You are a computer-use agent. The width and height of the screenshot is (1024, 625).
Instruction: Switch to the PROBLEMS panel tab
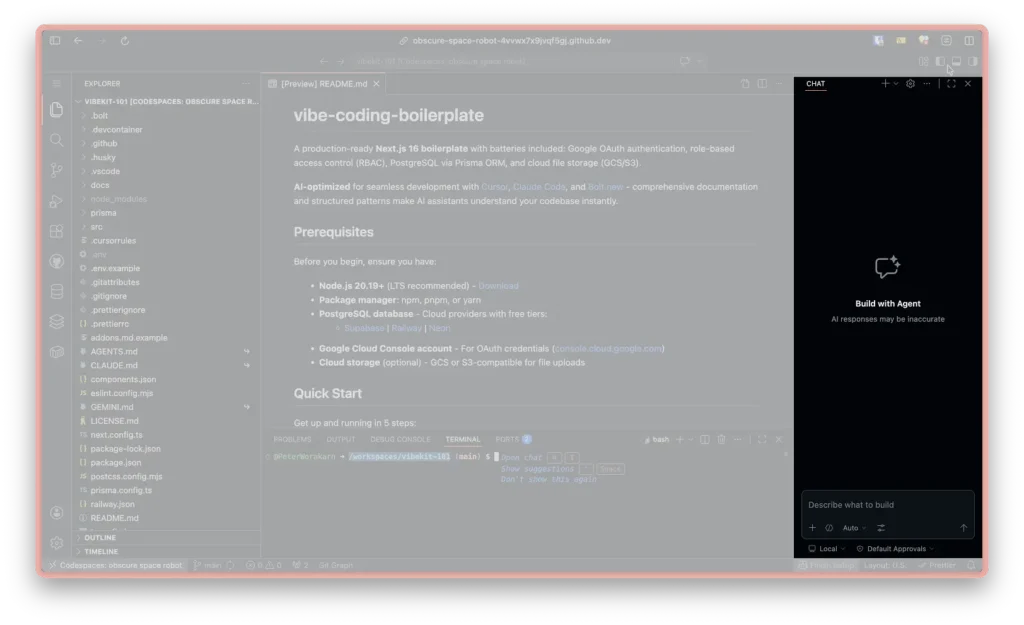coord(292,440)
